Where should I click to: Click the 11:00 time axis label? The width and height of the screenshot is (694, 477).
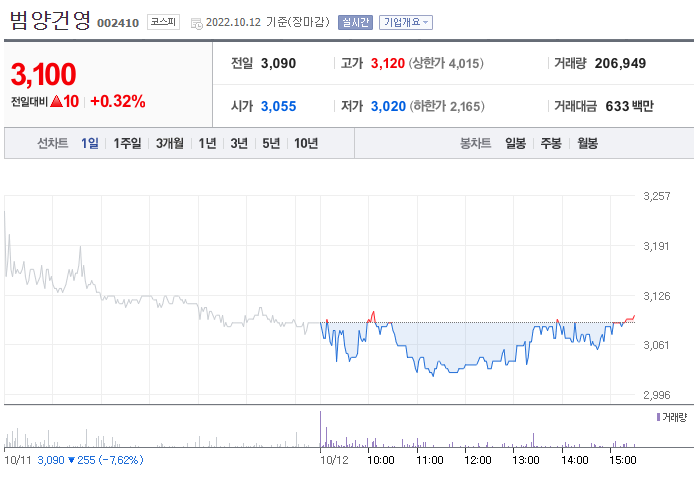pos(430,460)
